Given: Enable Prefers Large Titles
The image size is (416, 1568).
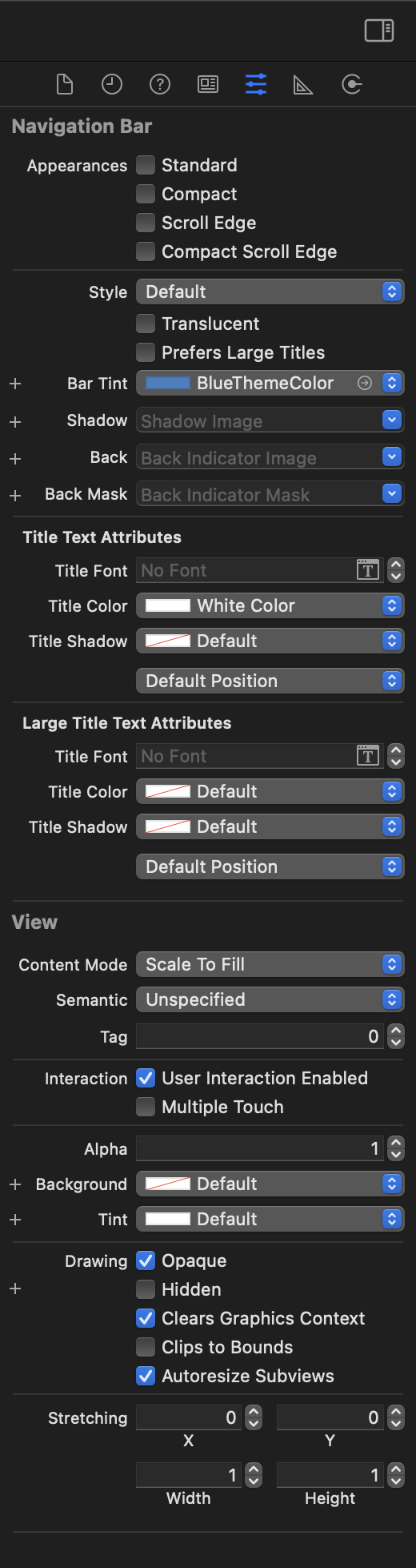Looking at the screenshot, I should point(146,352).
